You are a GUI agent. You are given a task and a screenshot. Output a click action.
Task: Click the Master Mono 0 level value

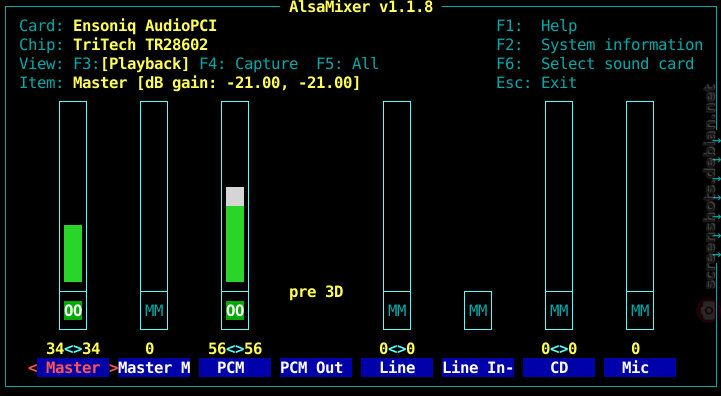[149, 349]
